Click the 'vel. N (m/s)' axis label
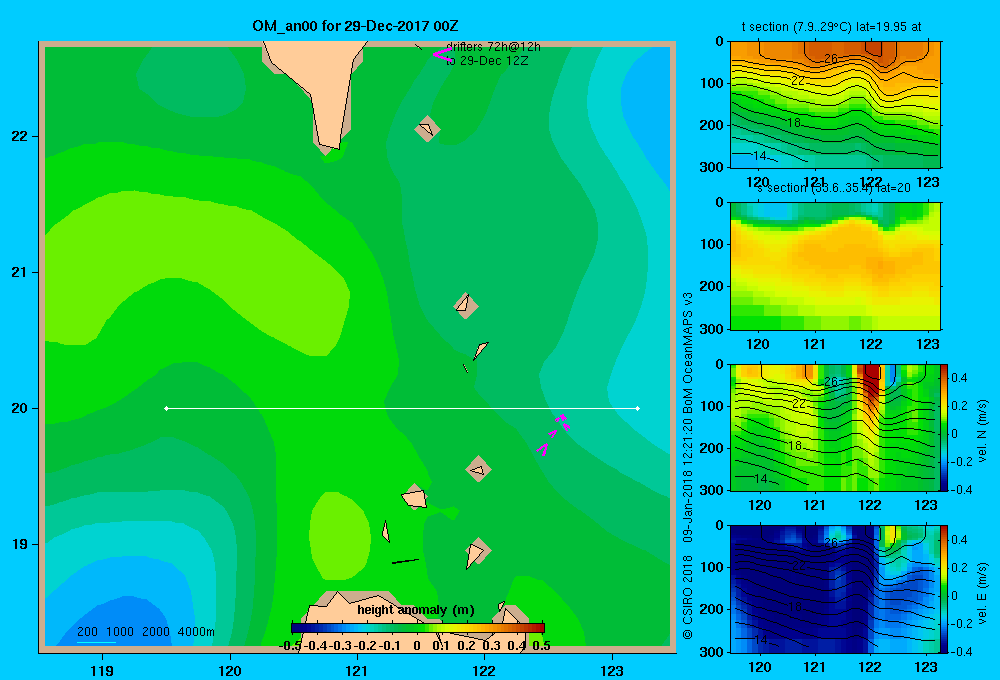1000x680 pixels. tap(982, 431)
